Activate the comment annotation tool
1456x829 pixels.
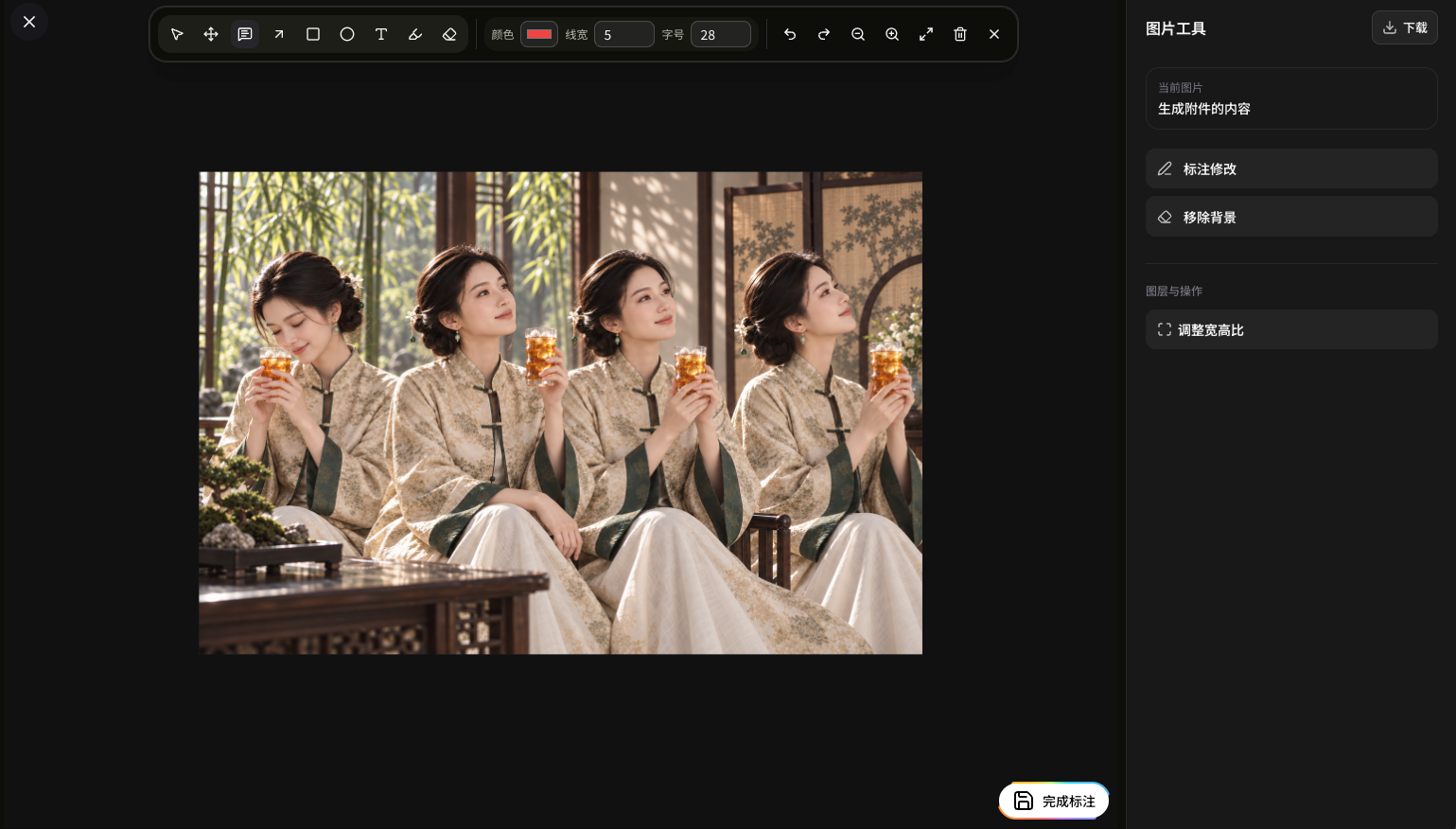(x=245, y=34)
